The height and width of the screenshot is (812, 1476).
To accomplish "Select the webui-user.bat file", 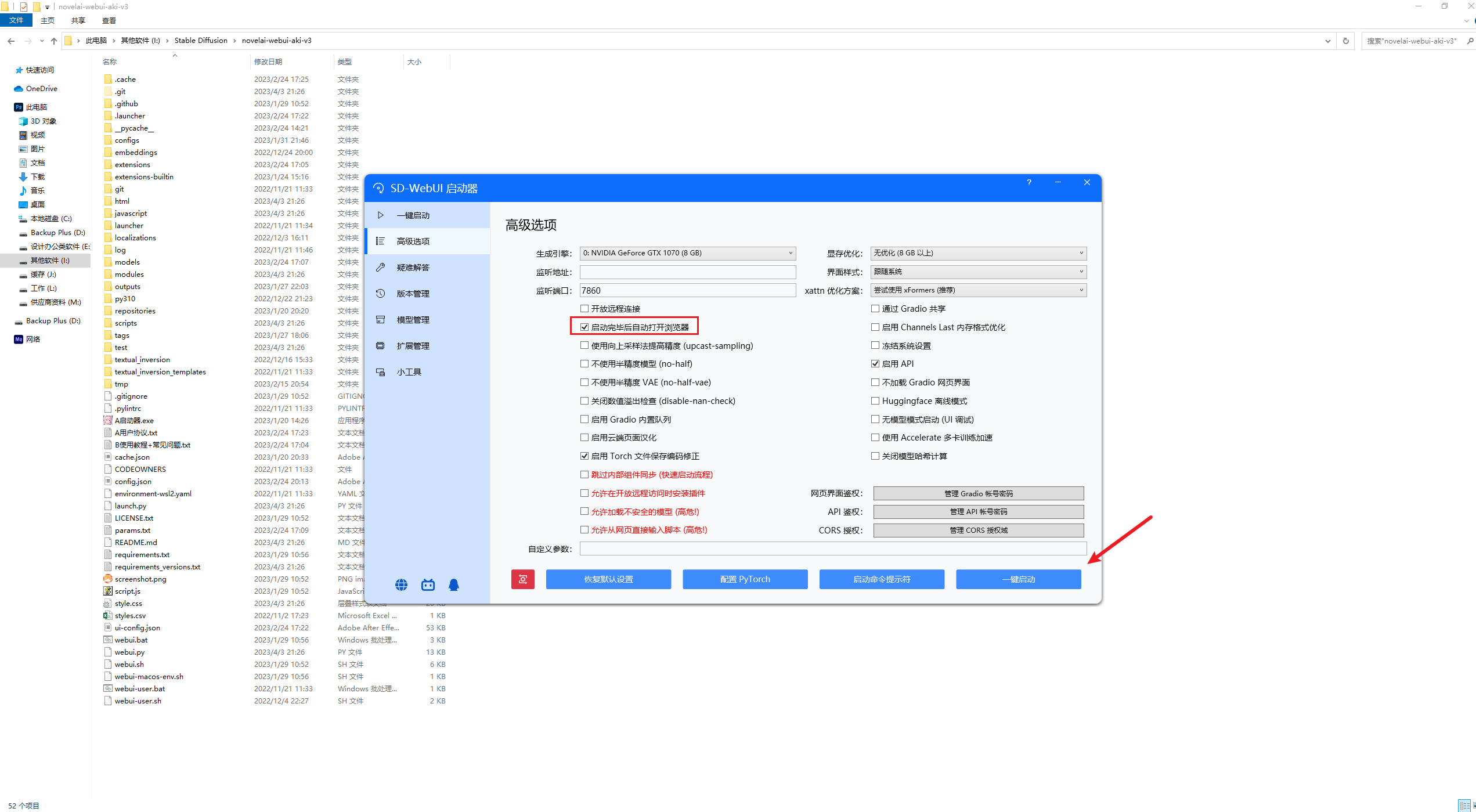I will (139, 689).
